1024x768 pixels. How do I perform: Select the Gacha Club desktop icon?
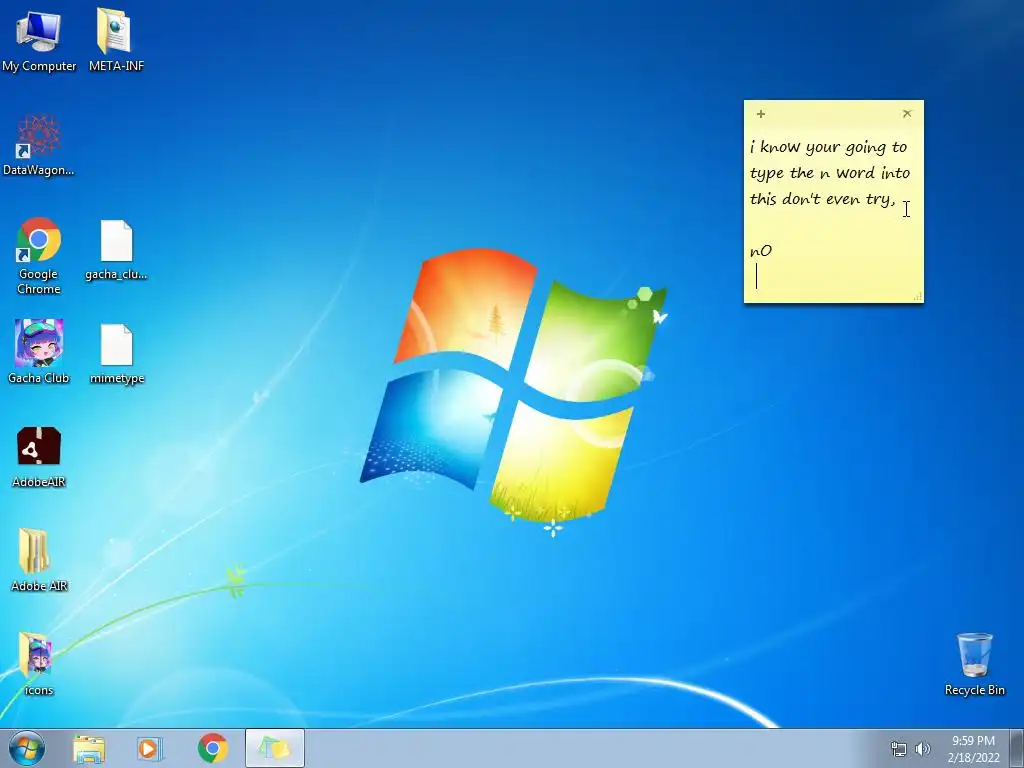39,351
